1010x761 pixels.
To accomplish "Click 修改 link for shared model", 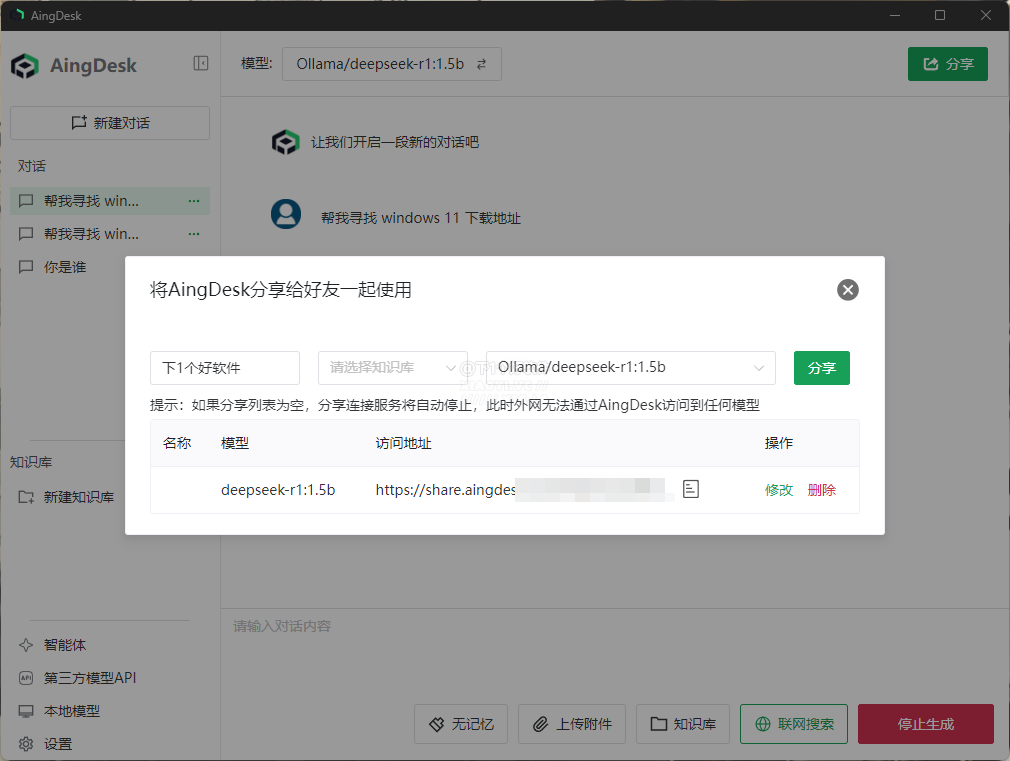I will click(x=779, y=490).
